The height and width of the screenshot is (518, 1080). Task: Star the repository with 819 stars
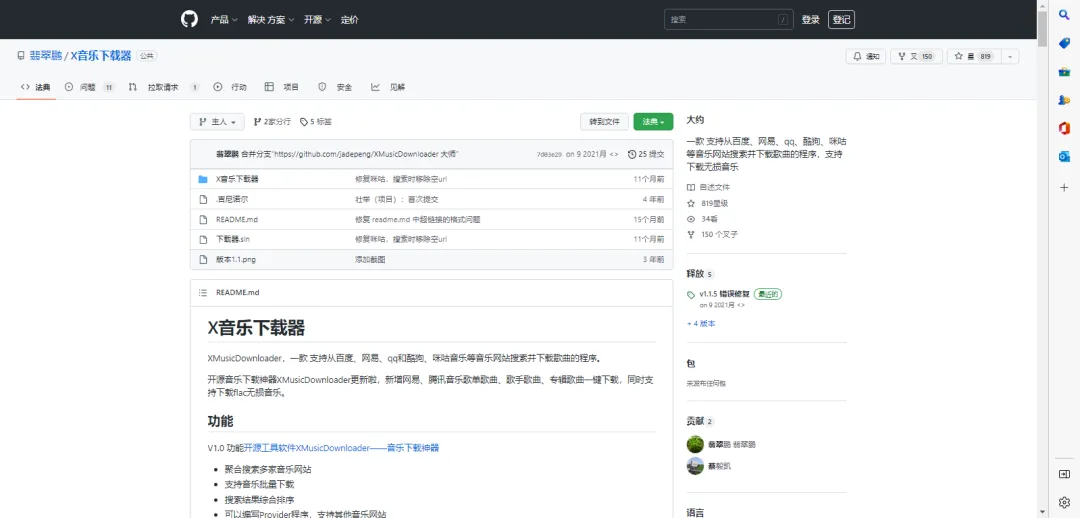coord(975,56)
